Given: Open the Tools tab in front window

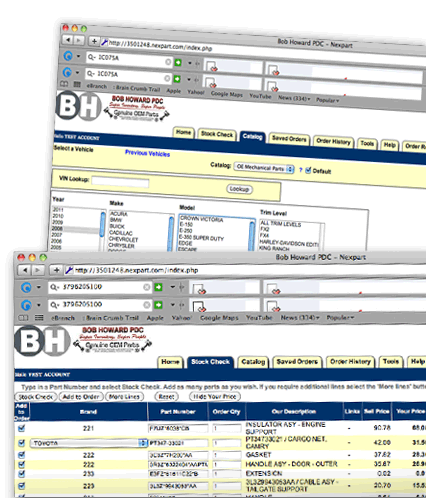Looking at the screenshot, I should [x=391, y=362].
